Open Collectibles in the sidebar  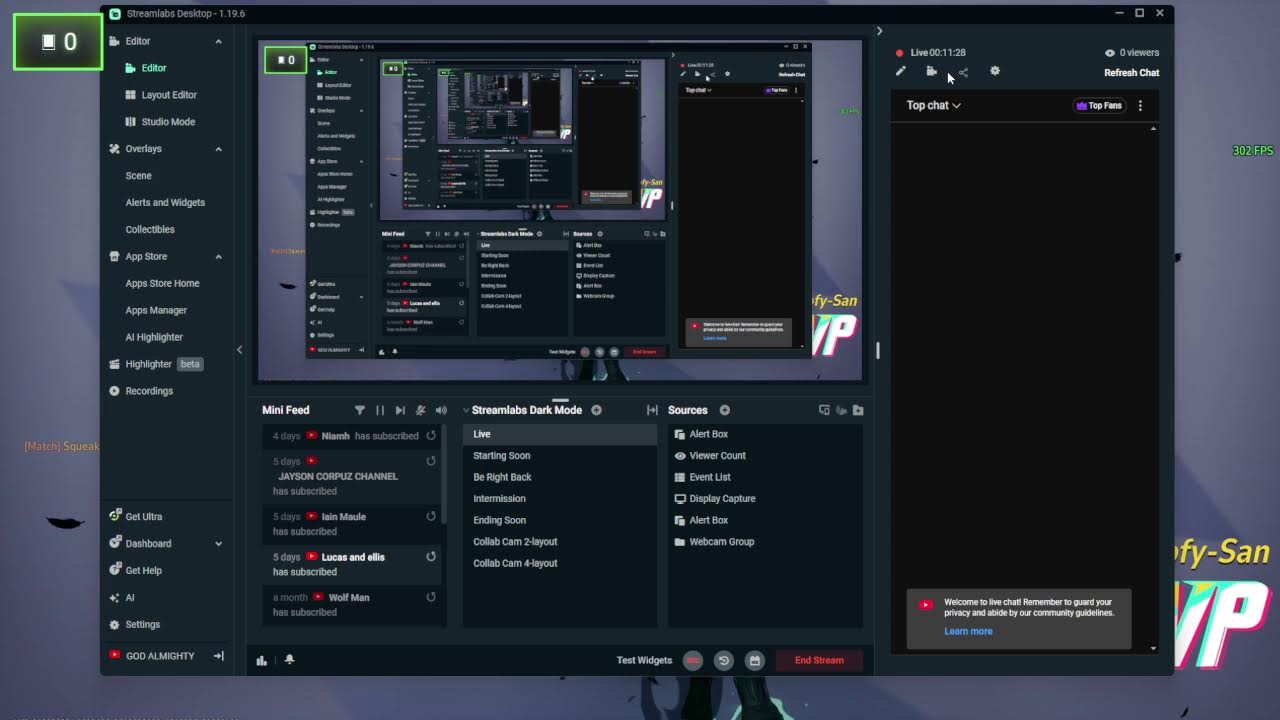(x=150, y=230)
